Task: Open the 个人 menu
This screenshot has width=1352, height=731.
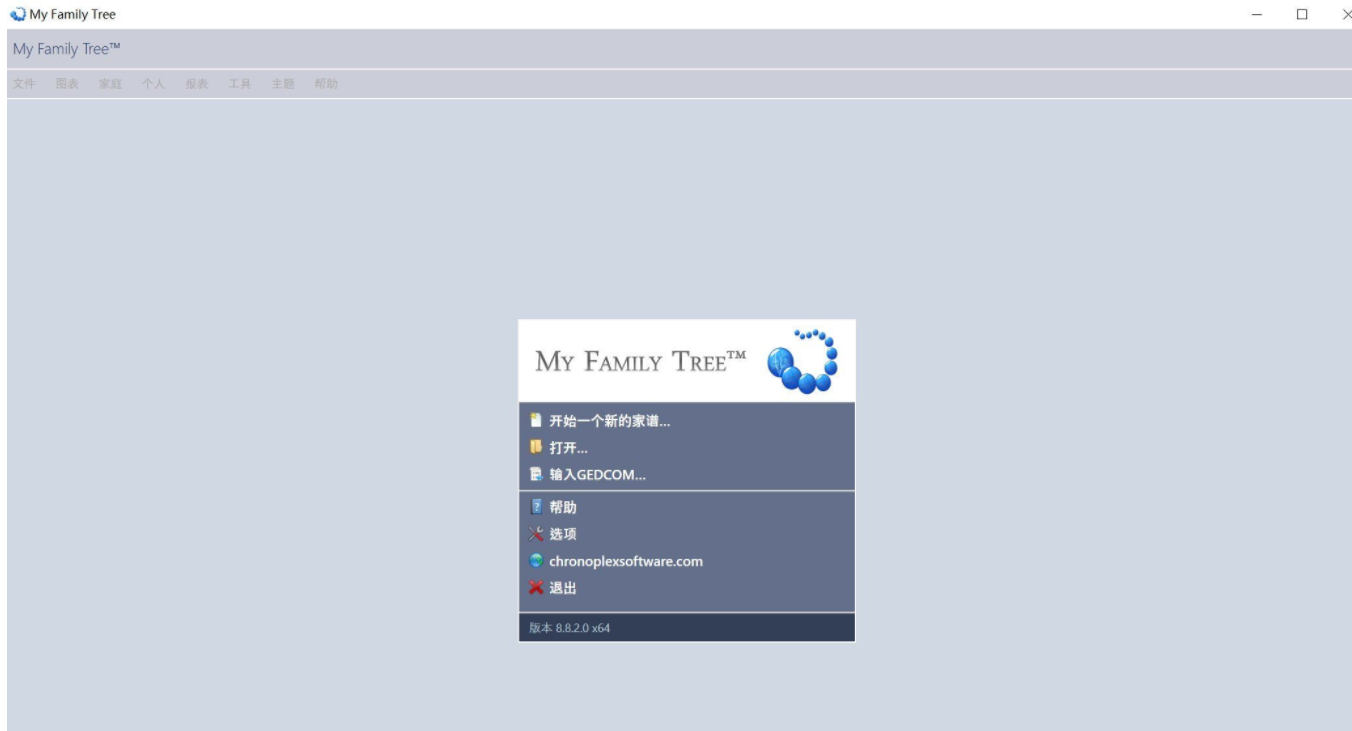Action: point(153,84)
